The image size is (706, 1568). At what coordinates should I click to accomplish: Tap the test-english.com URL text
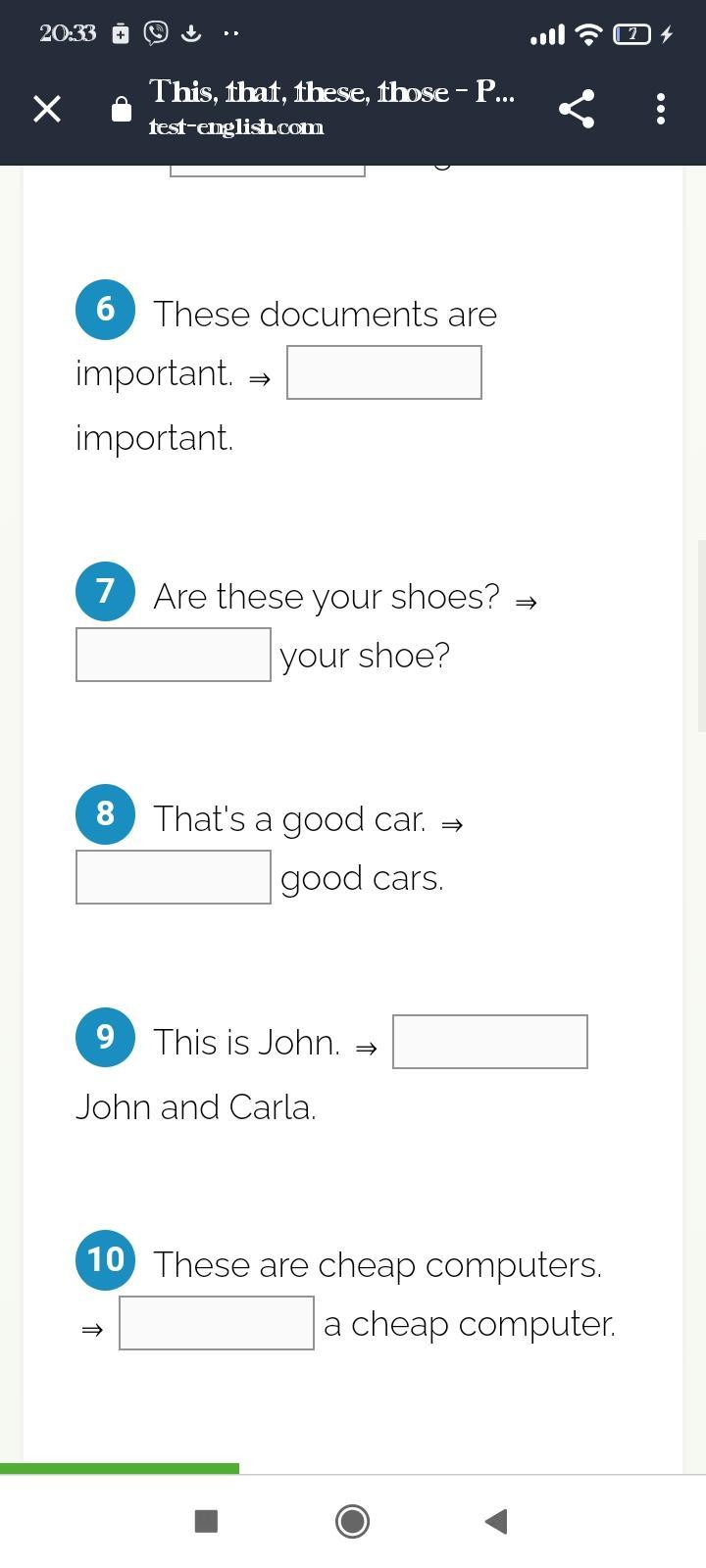[x=236, y=127]
